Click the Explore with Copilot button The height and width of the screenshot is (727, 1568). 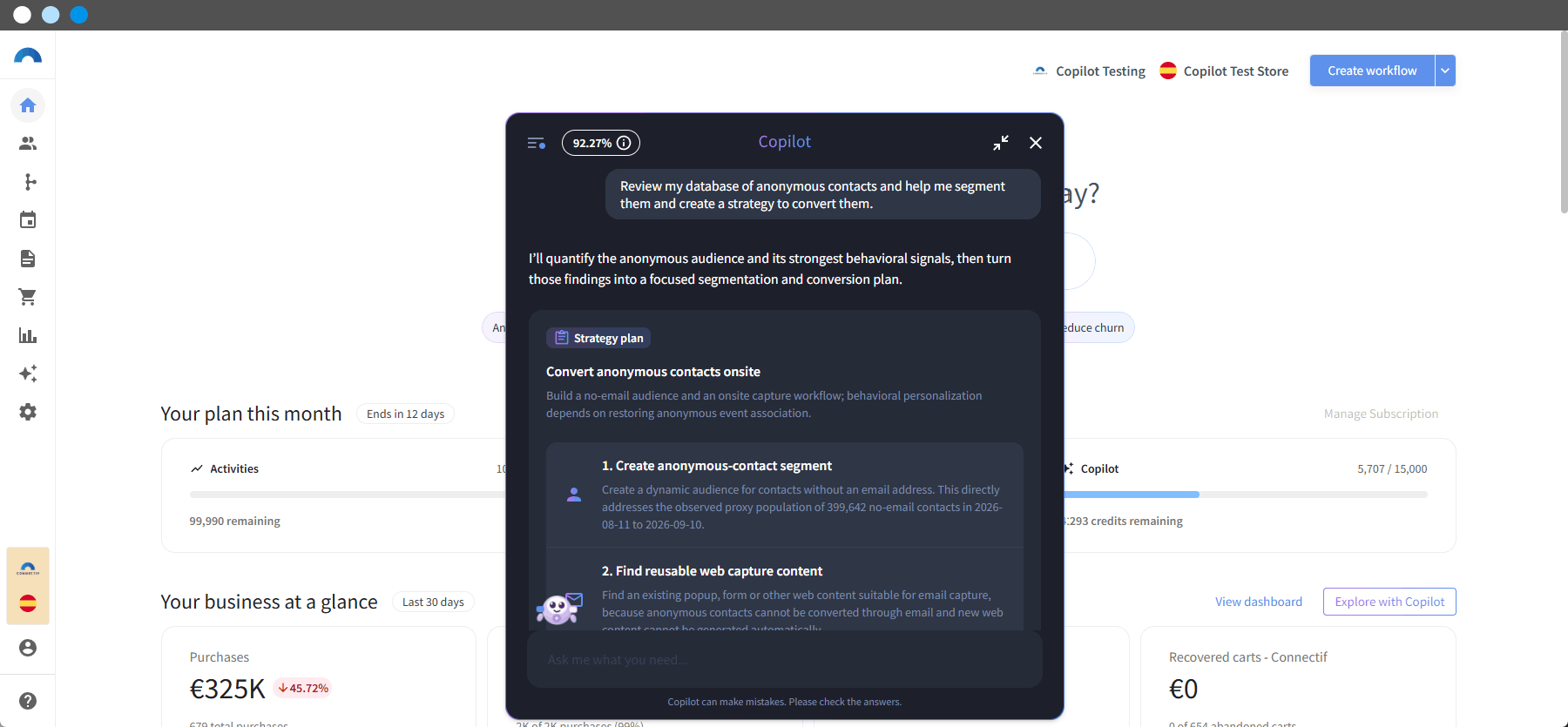coord(1389,602)
